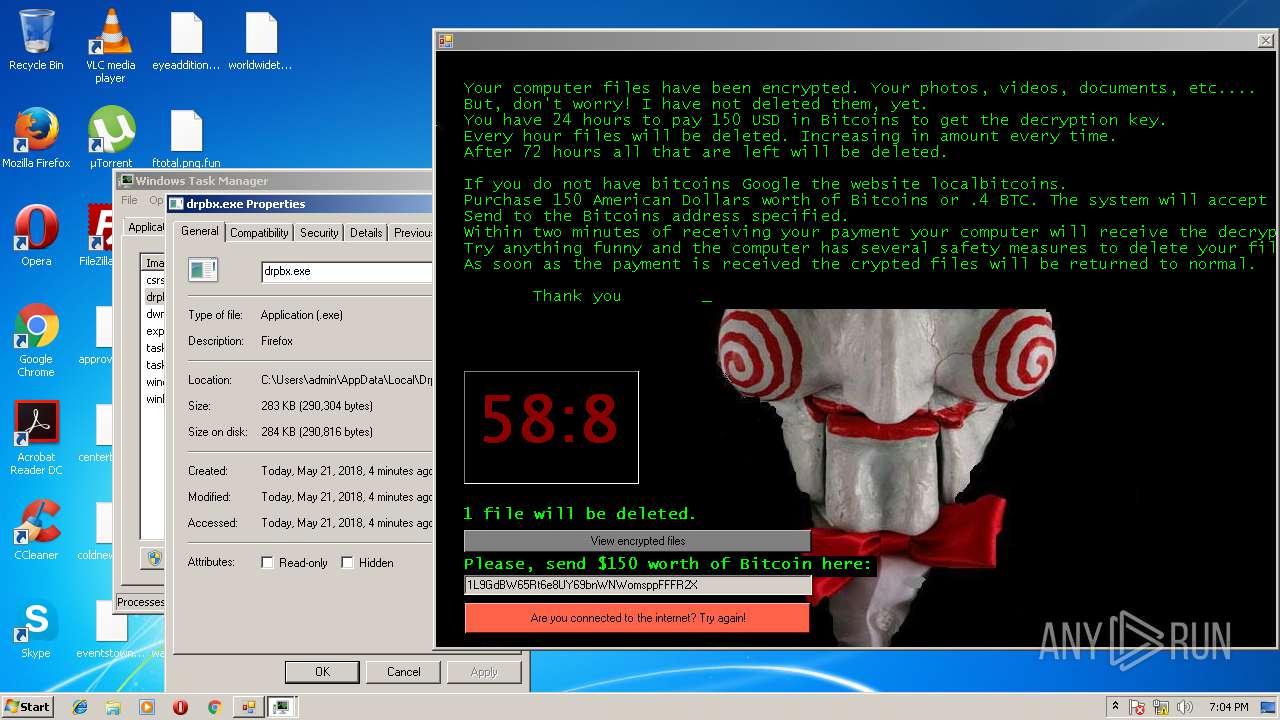Click the drpbx.exe Properties title bar
This screenshot has height=720, width=1280.
[300, 204]
